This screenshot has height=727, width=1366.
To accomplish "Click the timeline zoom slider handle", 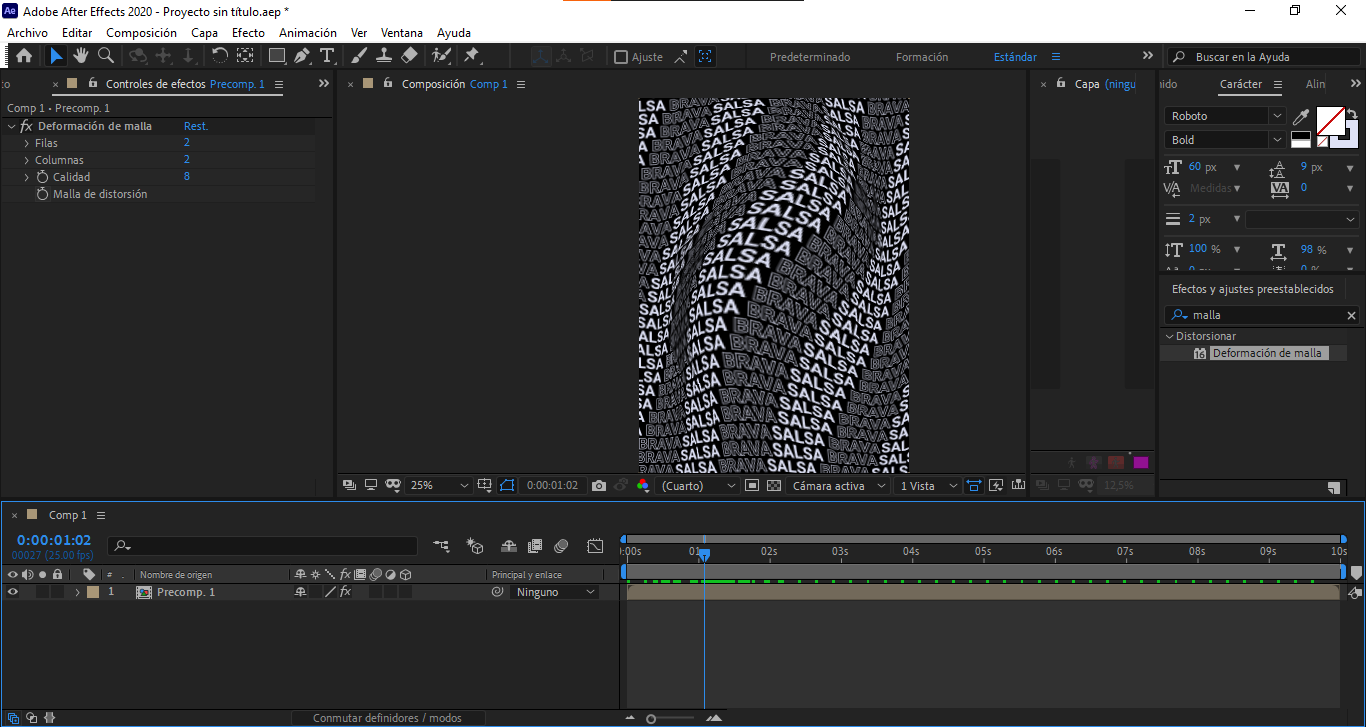I will click(x=651, y=719).
